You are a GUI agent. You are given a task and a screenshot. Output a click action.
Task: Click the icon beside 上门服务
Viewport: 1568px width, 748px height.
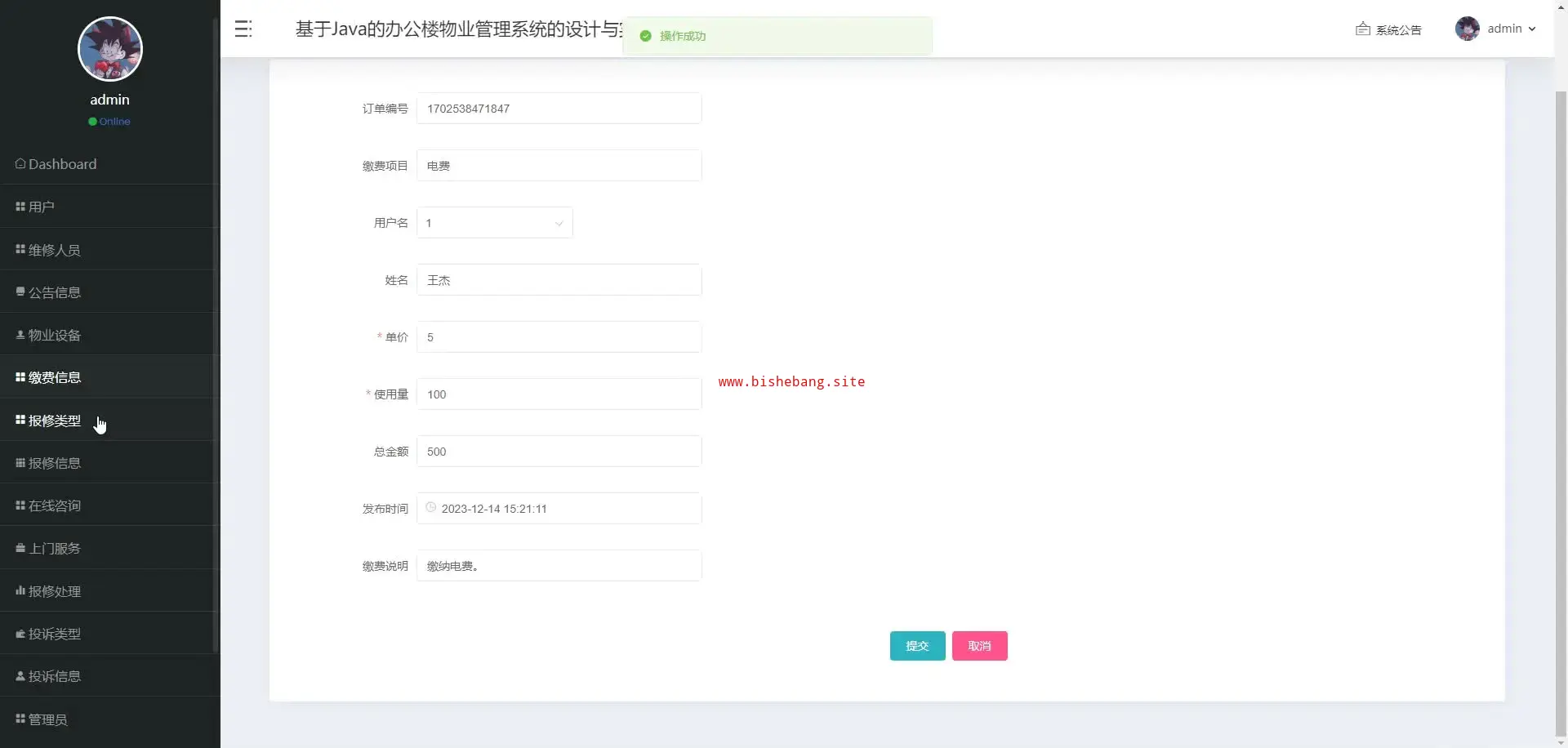click(x=20, y=548)
